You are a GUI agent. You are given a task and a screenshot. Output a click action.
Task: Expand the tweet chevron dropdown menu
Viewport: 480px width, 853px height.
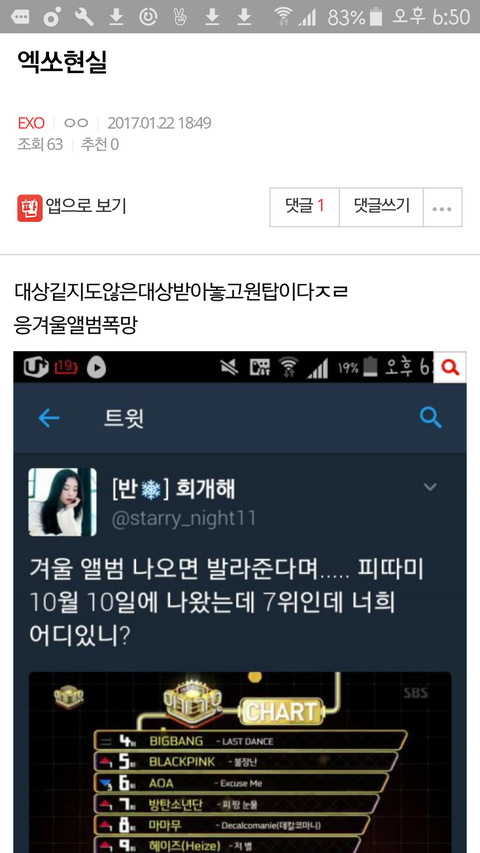[430, 487]
